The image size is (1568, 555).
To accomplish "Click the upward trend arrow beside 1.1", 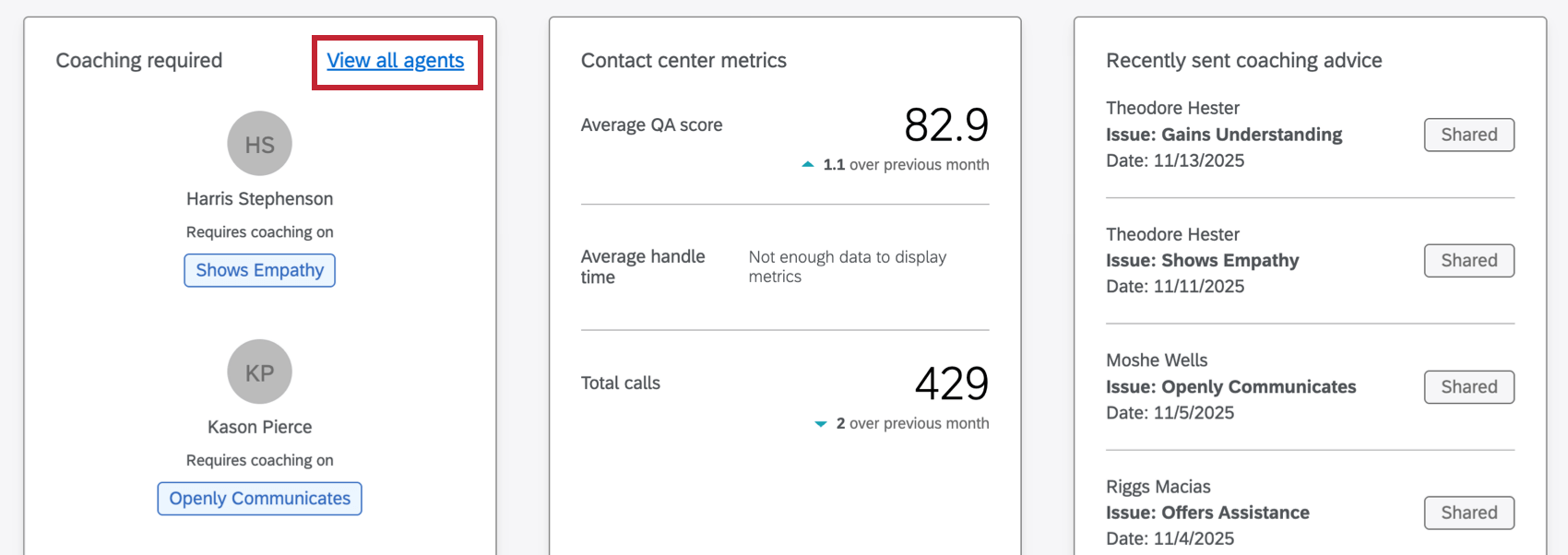I will [x=808, y=164].
